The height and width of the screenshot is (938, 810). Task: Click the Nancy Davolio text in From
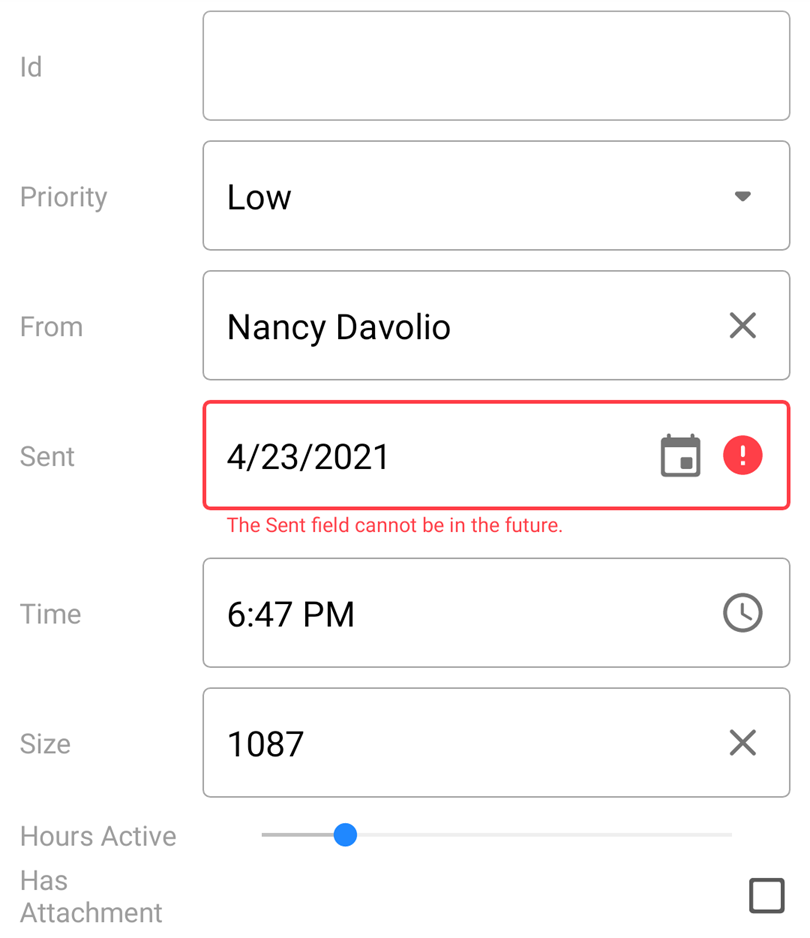click(x=339, y=327)
